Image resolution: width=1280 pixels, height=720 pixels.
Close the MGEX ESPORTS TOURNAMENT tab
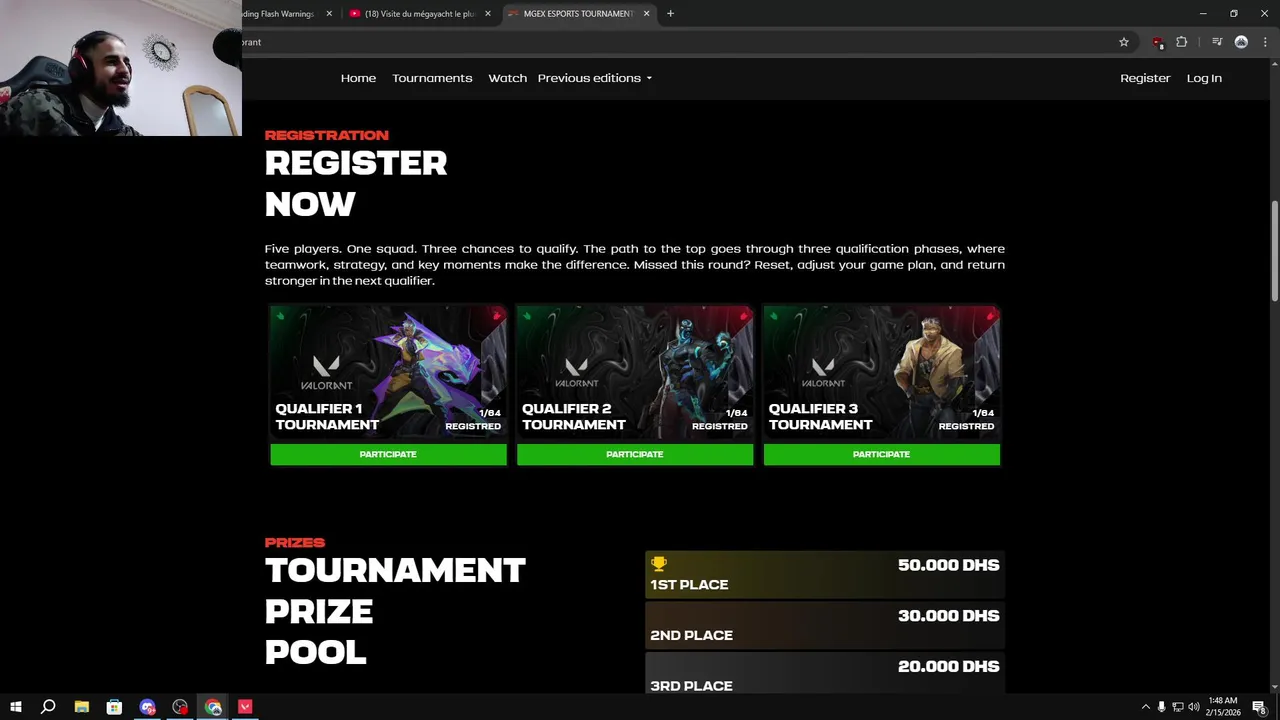(x=646, y=14)
